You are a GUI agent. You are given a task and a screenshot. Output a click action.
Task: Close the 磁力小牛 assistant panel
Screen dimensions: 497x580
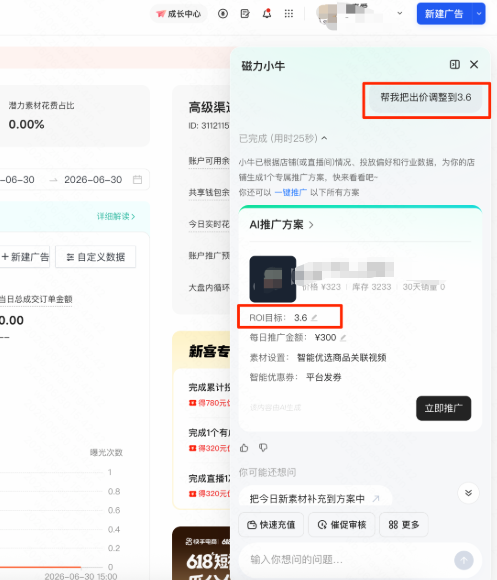pos(474,65)
